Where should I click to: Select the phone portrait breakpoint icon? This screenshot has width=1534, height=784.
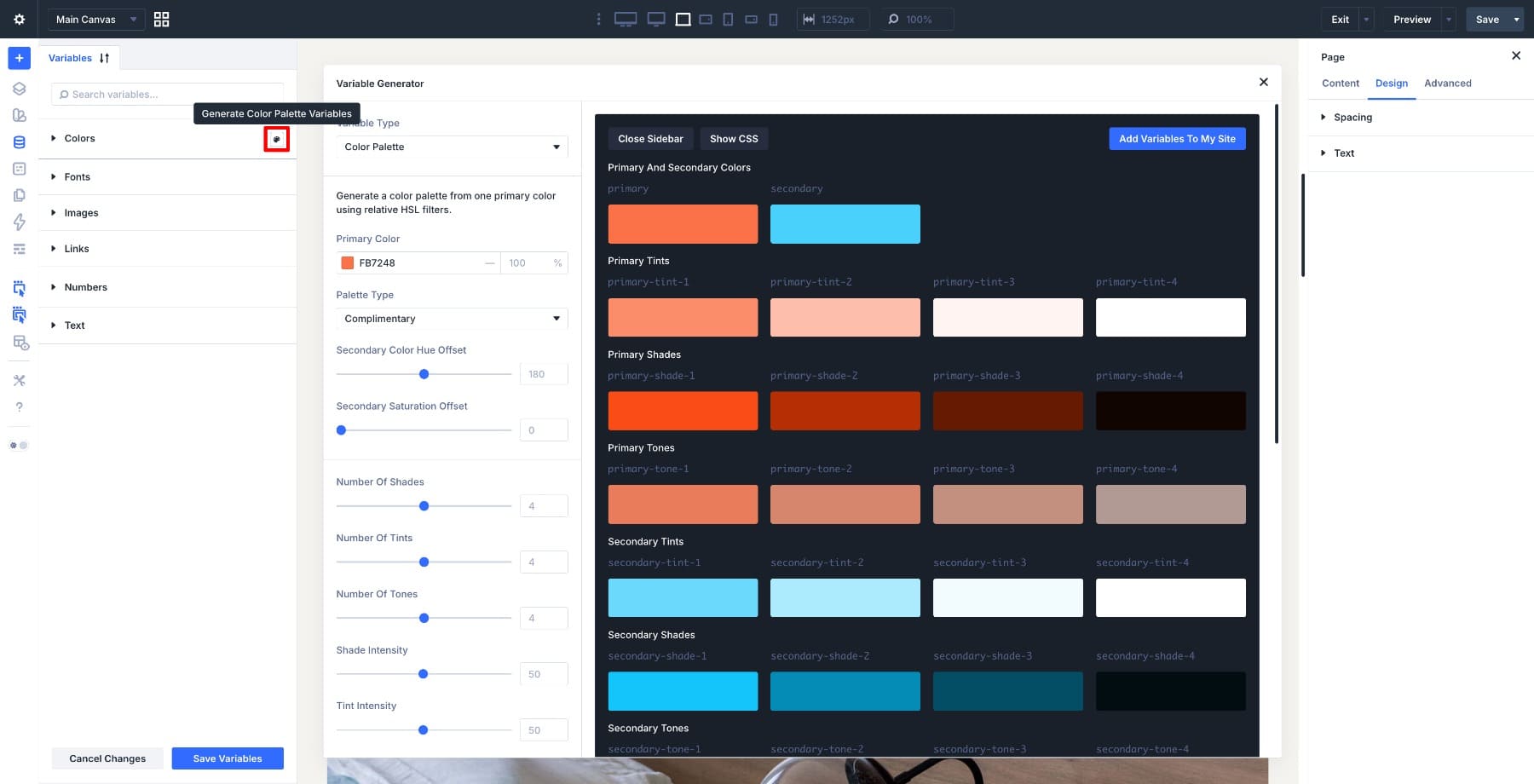tap(773, 19)
